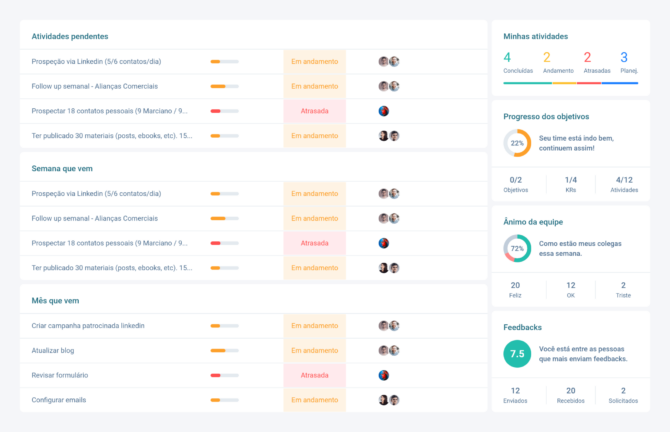Click the Atrasada status on Revisar formulário
Screen dimensions: 670x432
point(314,375)
